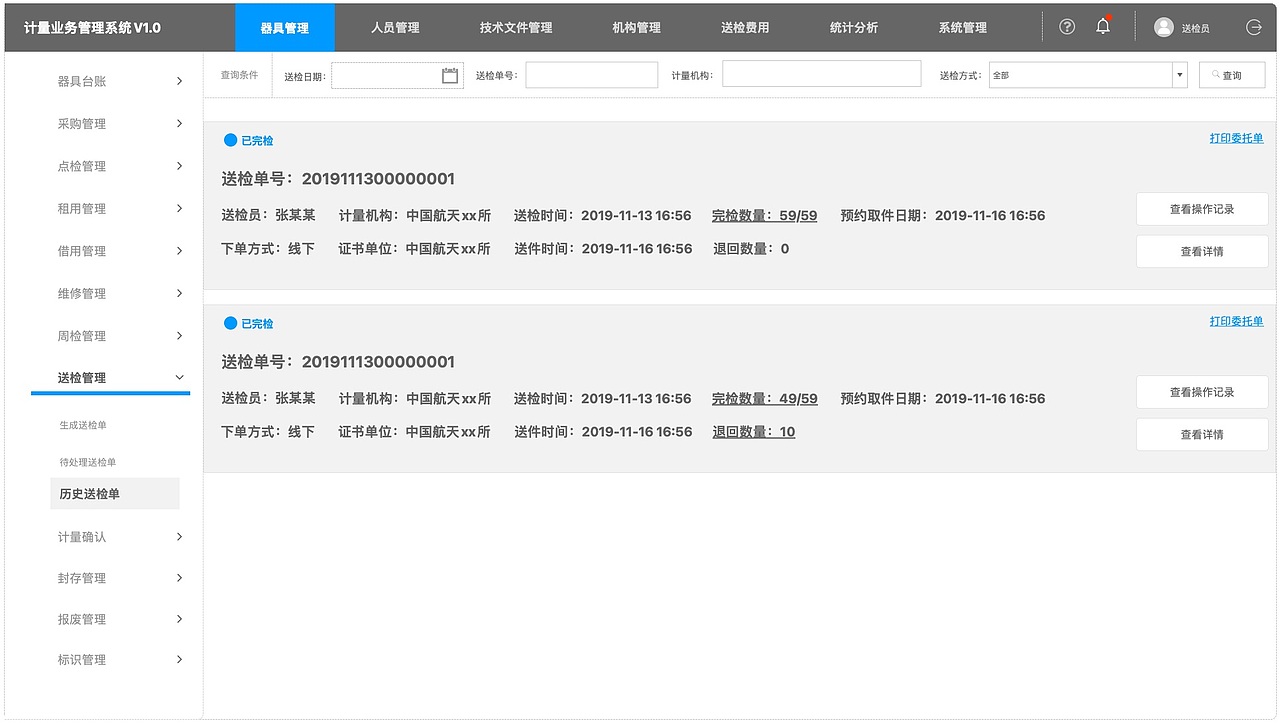Open the calendar picker for 送检日期
Screen dimensions: 1280x723
click(x=450, y=75)
